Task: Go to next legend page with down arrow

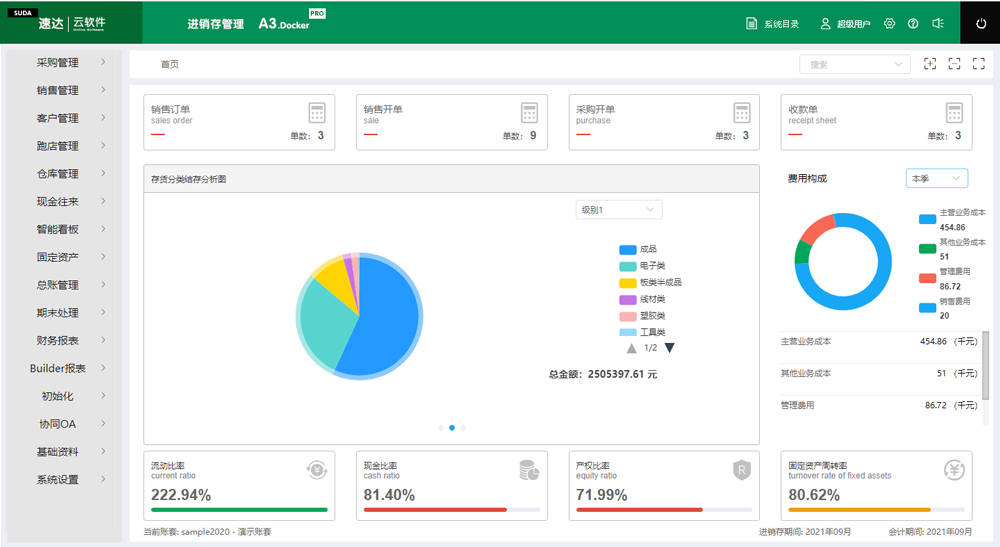Action: tap(669, 348)
